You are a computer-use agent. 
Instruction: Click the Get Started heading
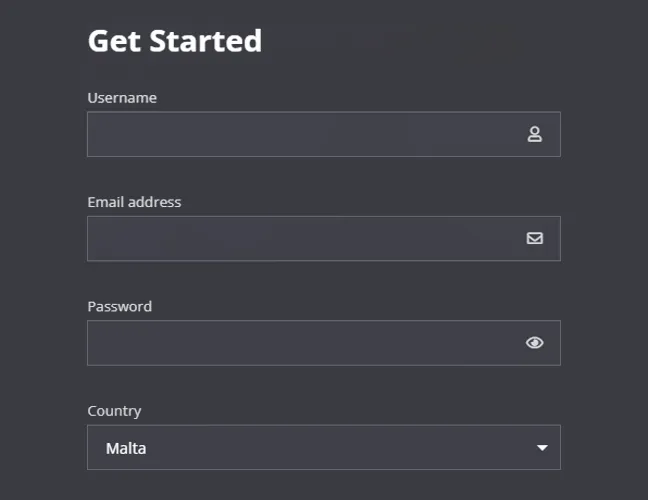point(175,41)
